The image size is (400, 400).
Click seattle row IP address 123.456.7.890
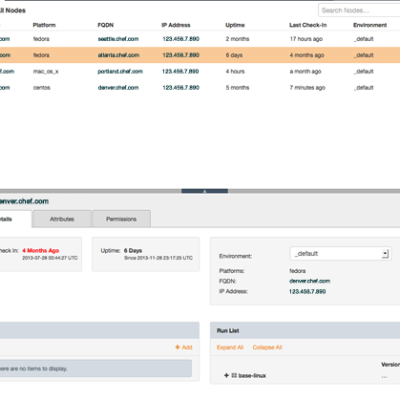click(x=181, y=39)
